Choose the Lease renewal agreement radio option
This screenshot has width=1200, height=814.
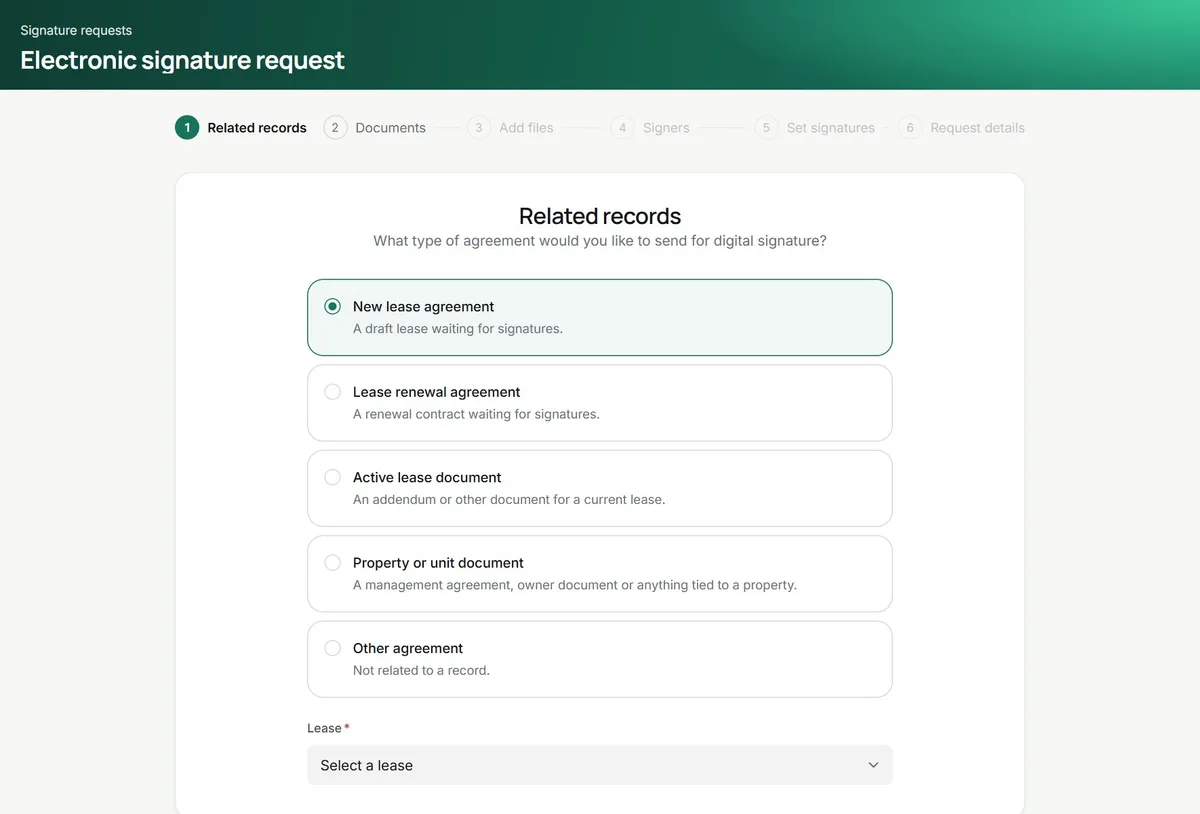click(333, 392)
